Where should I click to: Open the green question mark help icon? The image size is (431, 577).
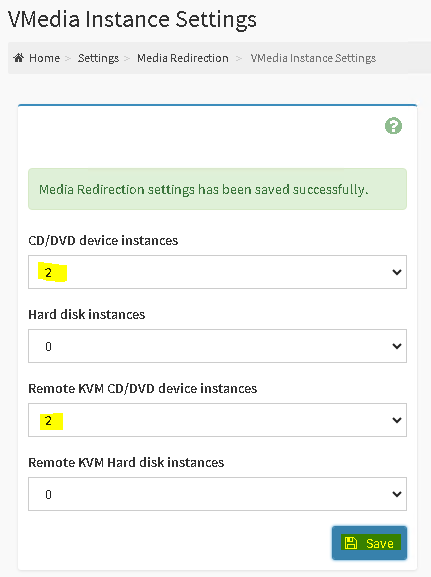[x=393, y=126]
